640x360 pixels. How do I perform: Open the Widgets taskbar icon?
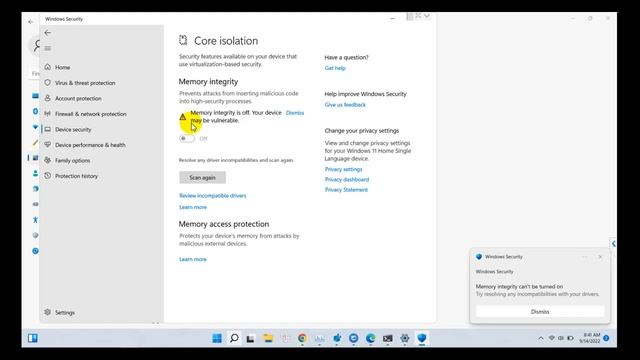click(x=33, y=338)
